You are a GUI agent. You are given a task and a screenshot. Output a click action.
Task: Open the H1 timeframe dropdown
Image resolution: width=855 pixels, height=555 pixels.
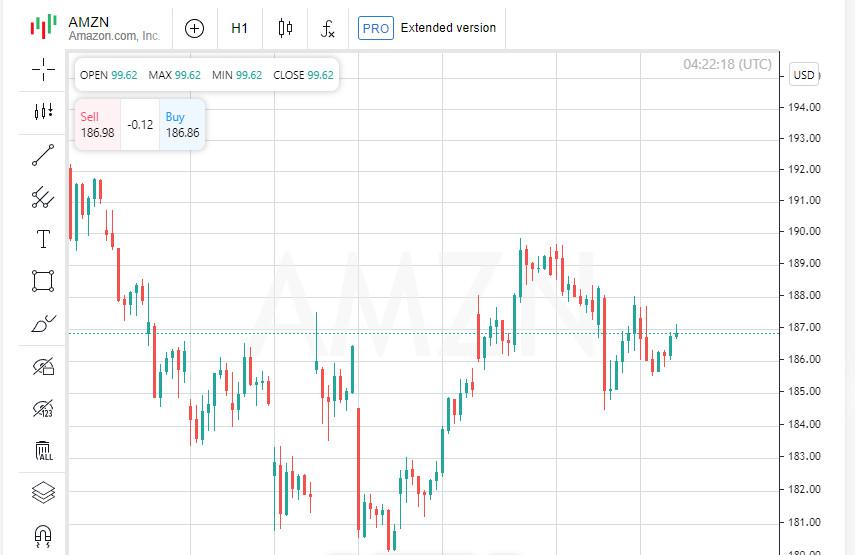click(x=239, y=28)
